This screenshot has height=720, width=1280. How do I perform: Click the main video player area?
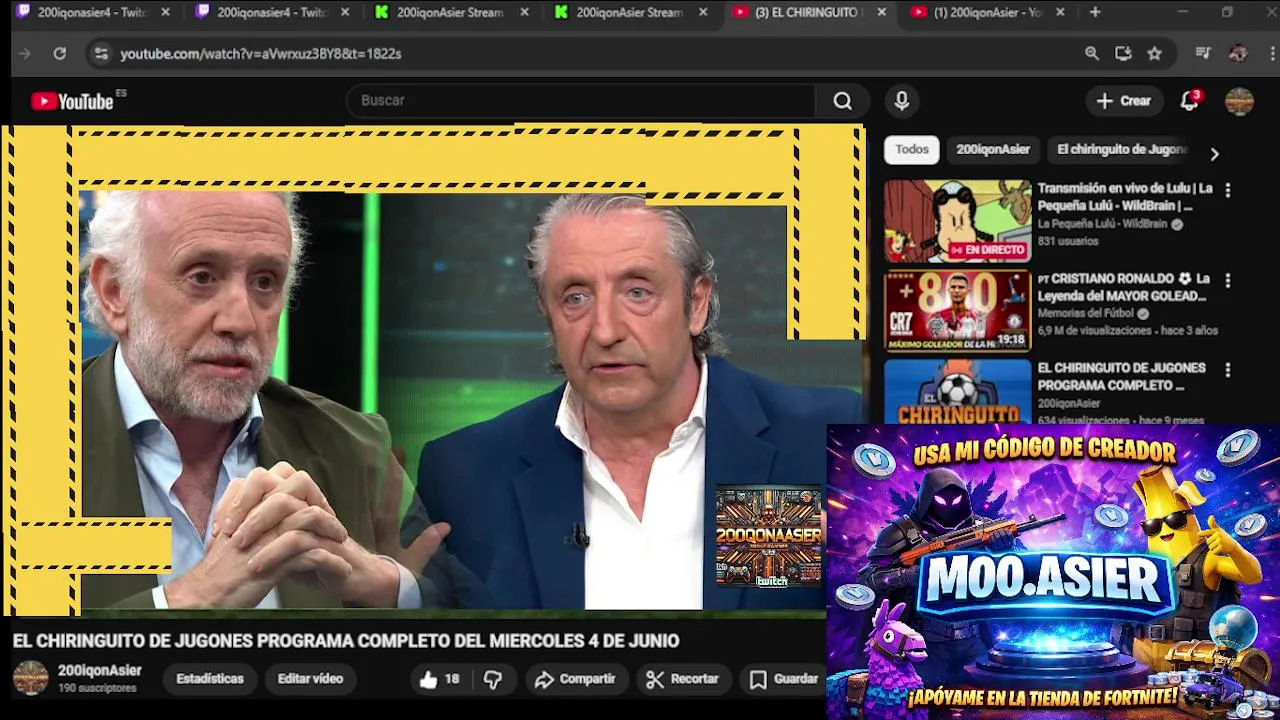tap(433, 370)
